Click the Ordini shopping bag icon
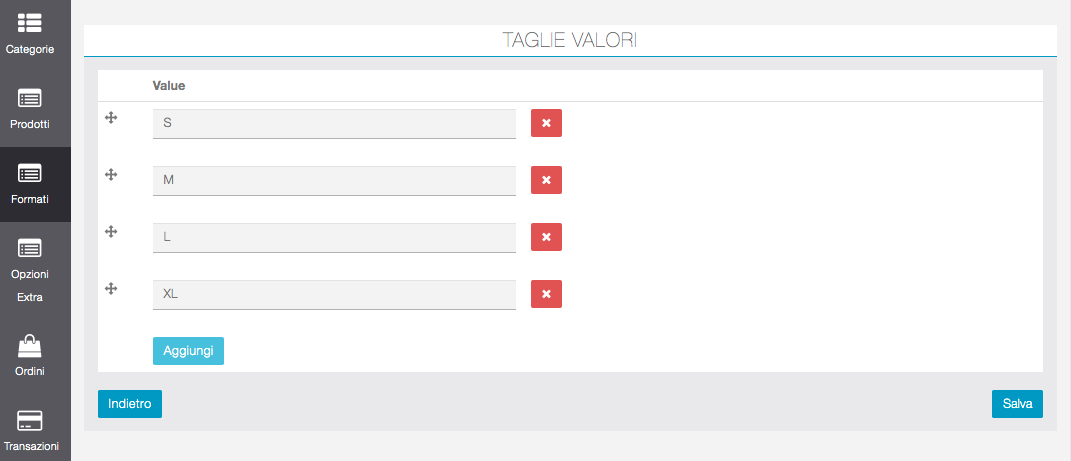The image size is (1071, 461). 30,346
